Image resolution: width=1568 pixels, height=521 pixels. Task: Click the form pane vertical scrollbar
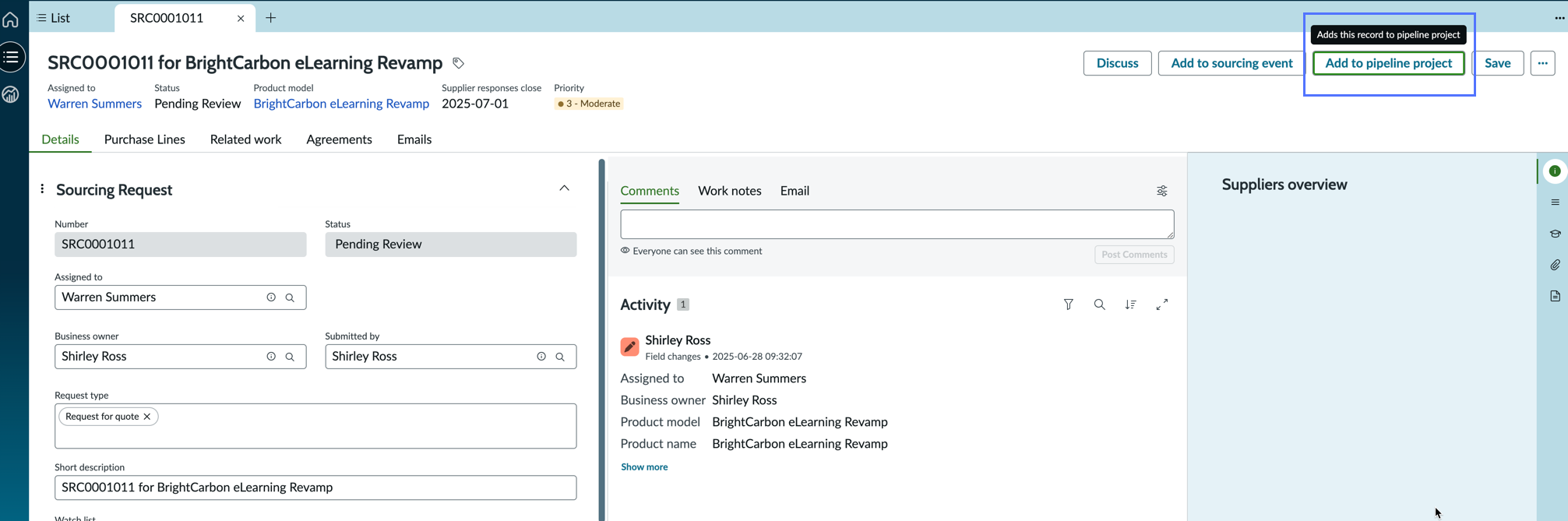[x=601, y=340]
